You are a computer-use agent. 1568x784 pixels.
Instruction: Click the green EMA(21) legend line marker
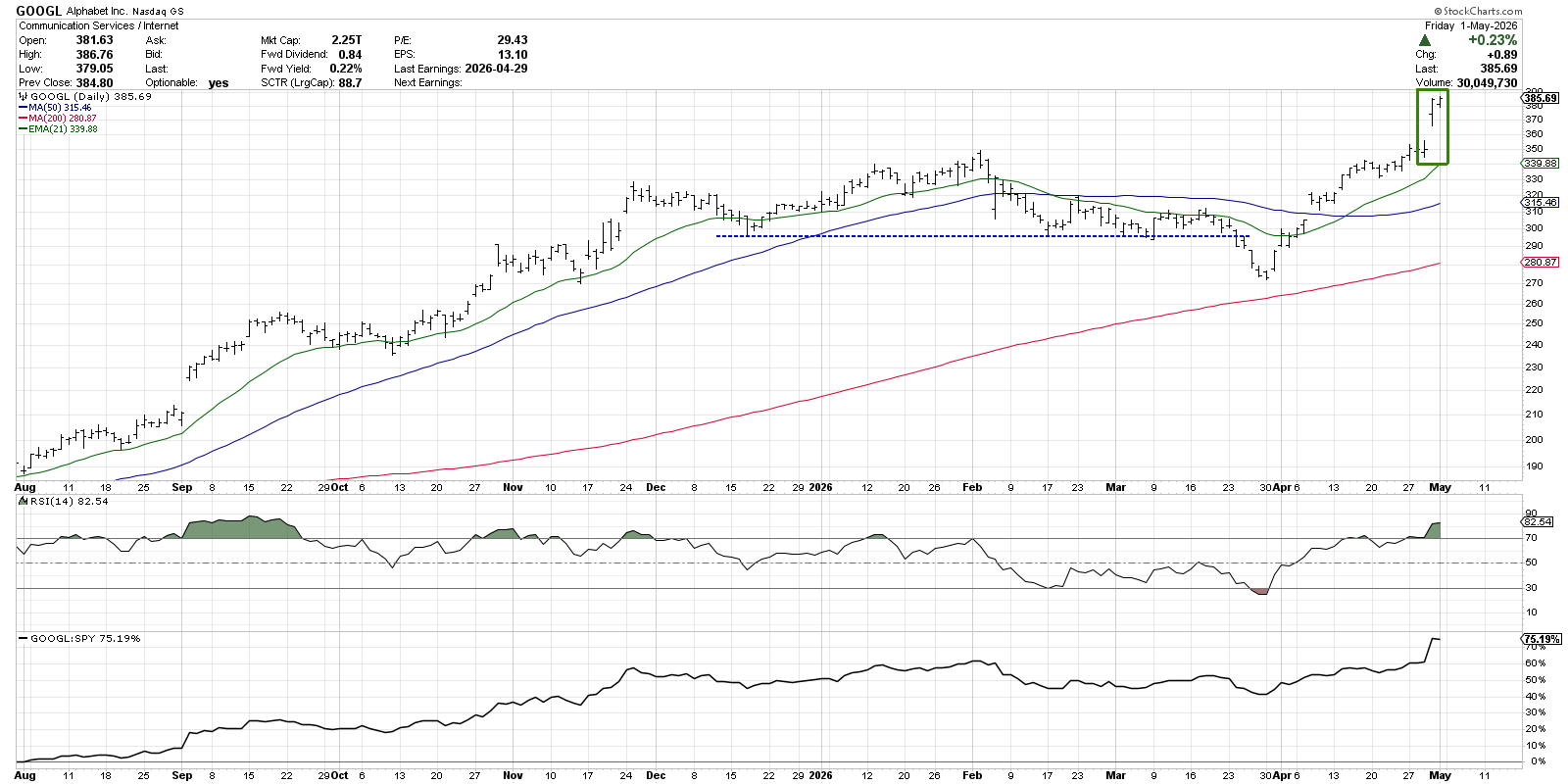(x=24, y=129)
